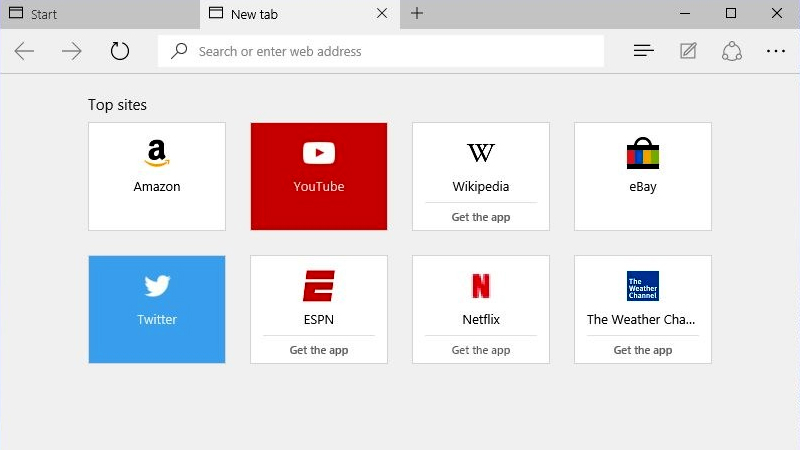The height and width of the screenshot is (450, 800).
Task: Click Get the app under ESPN
Action: point(319,350)
